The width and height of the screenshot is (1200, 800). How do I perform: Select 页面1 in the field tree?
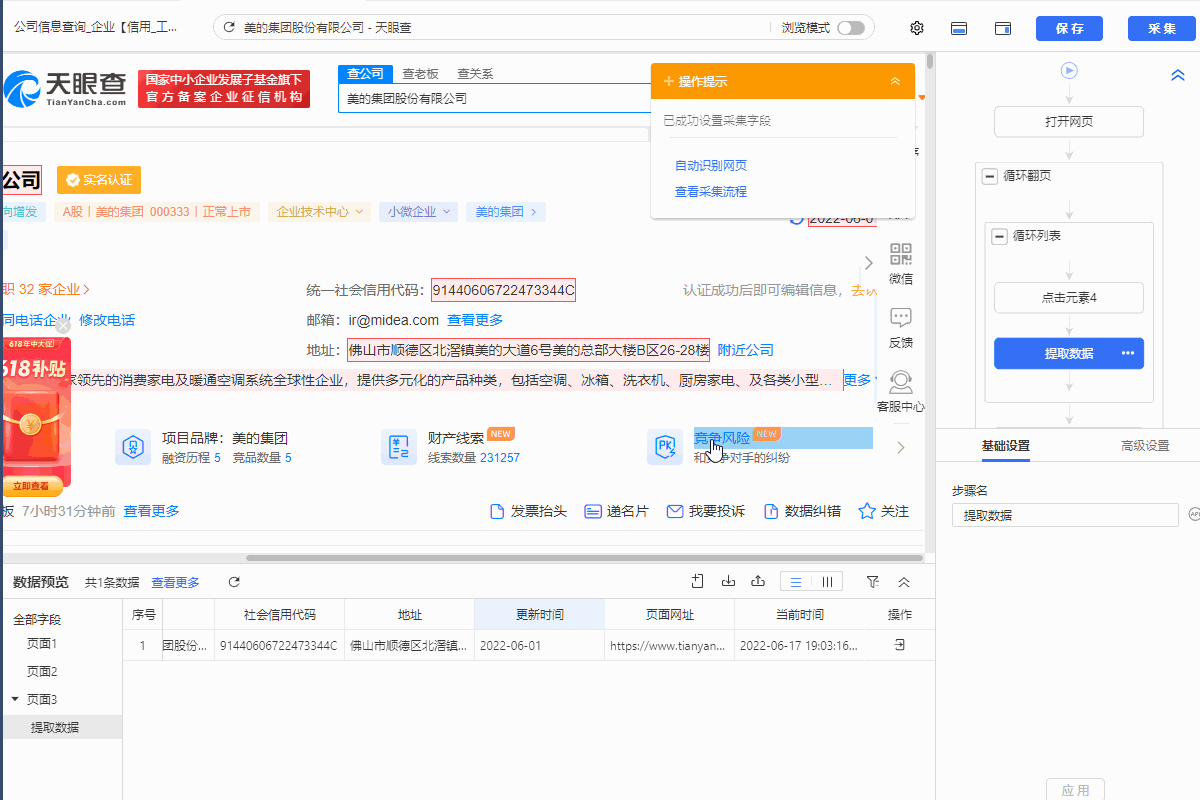click(x=42, y=643)
